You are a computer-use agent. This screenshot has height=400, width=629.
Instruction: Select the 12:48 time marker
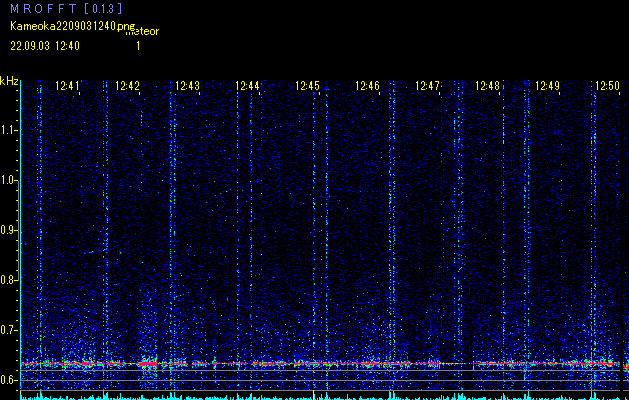coord(487,86)
